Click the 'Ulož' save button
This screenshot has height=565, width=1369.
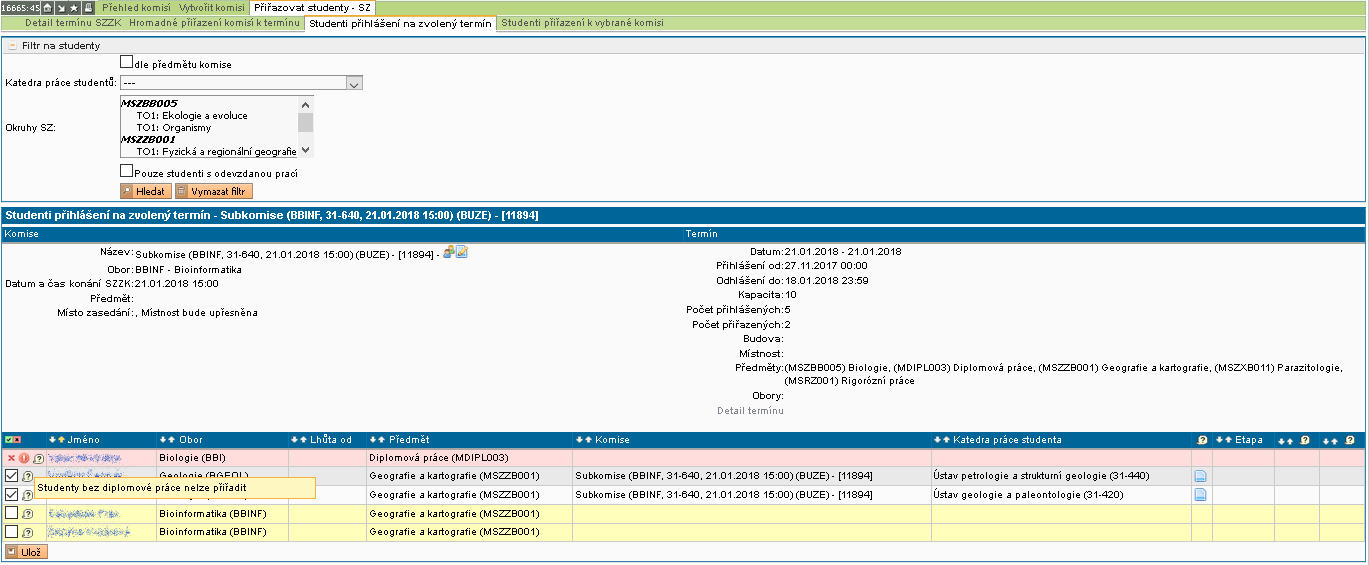tap(26, 551)
